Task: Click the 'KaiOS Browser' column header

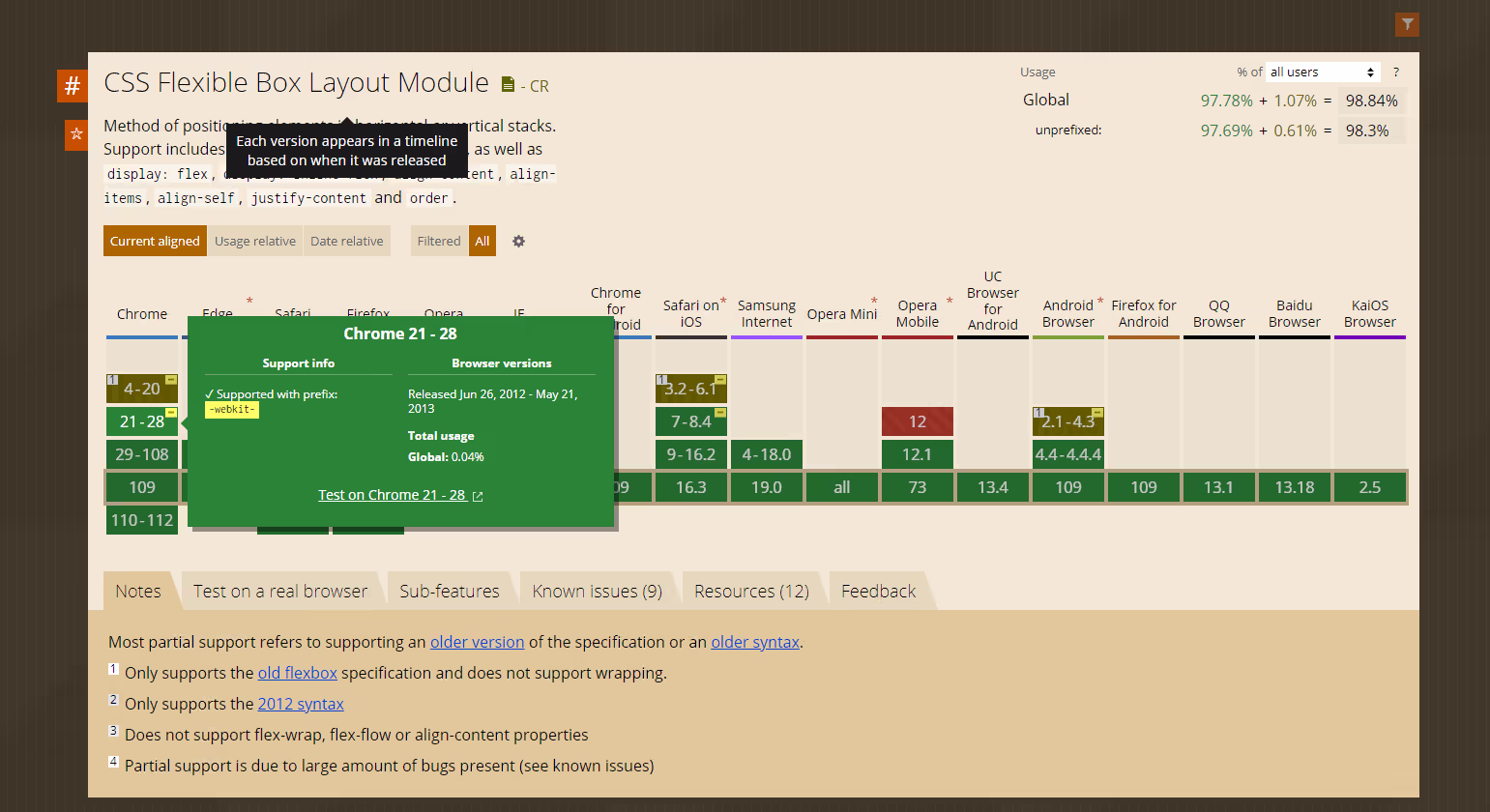Action: 1370,313
